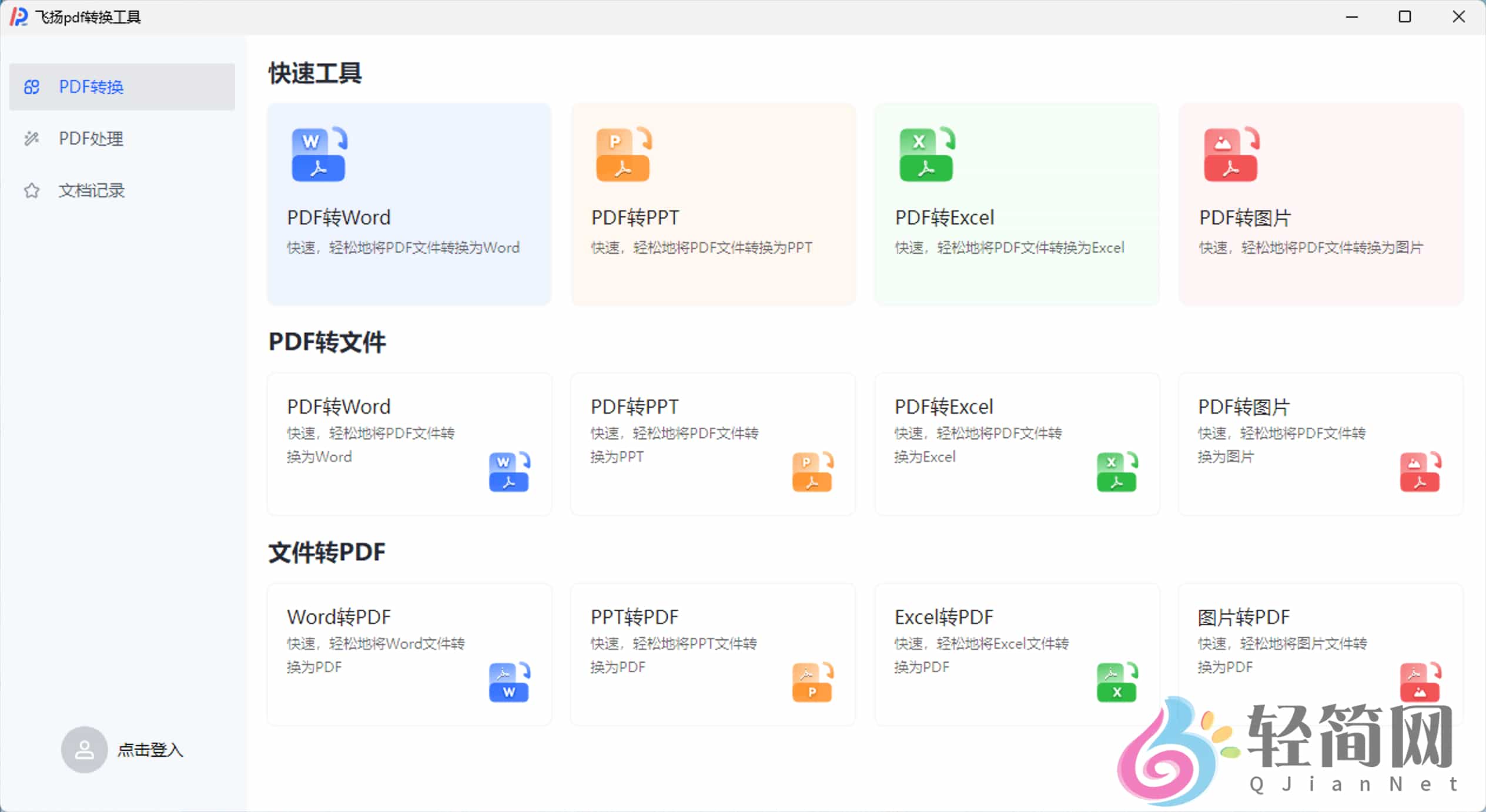Screen dimensions: 1486x812
Task: Click the Excel转PDF card icon
Action: (1116, 682)
